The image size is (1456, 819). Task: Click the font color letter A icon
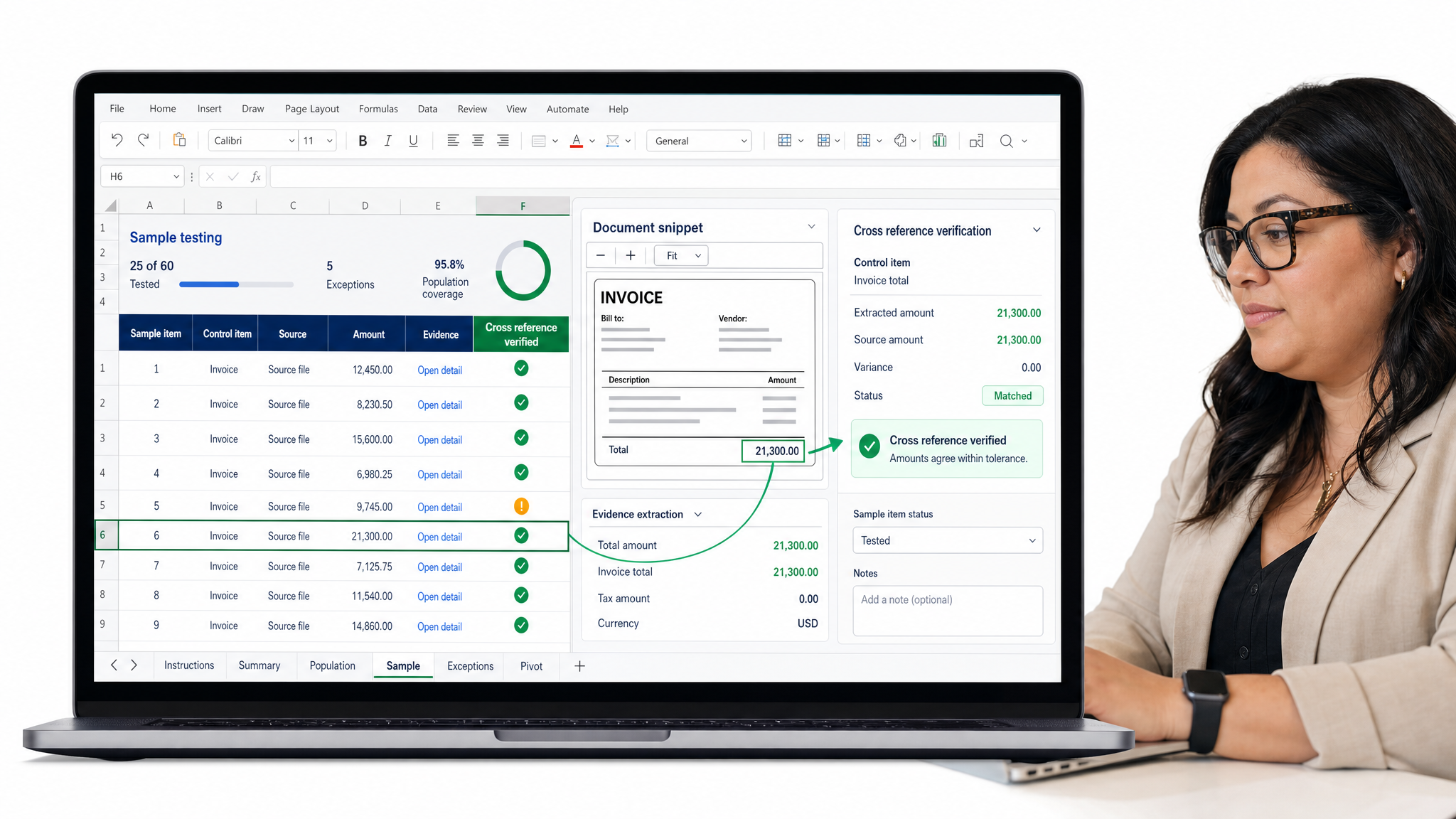click(x=577, y=141)
